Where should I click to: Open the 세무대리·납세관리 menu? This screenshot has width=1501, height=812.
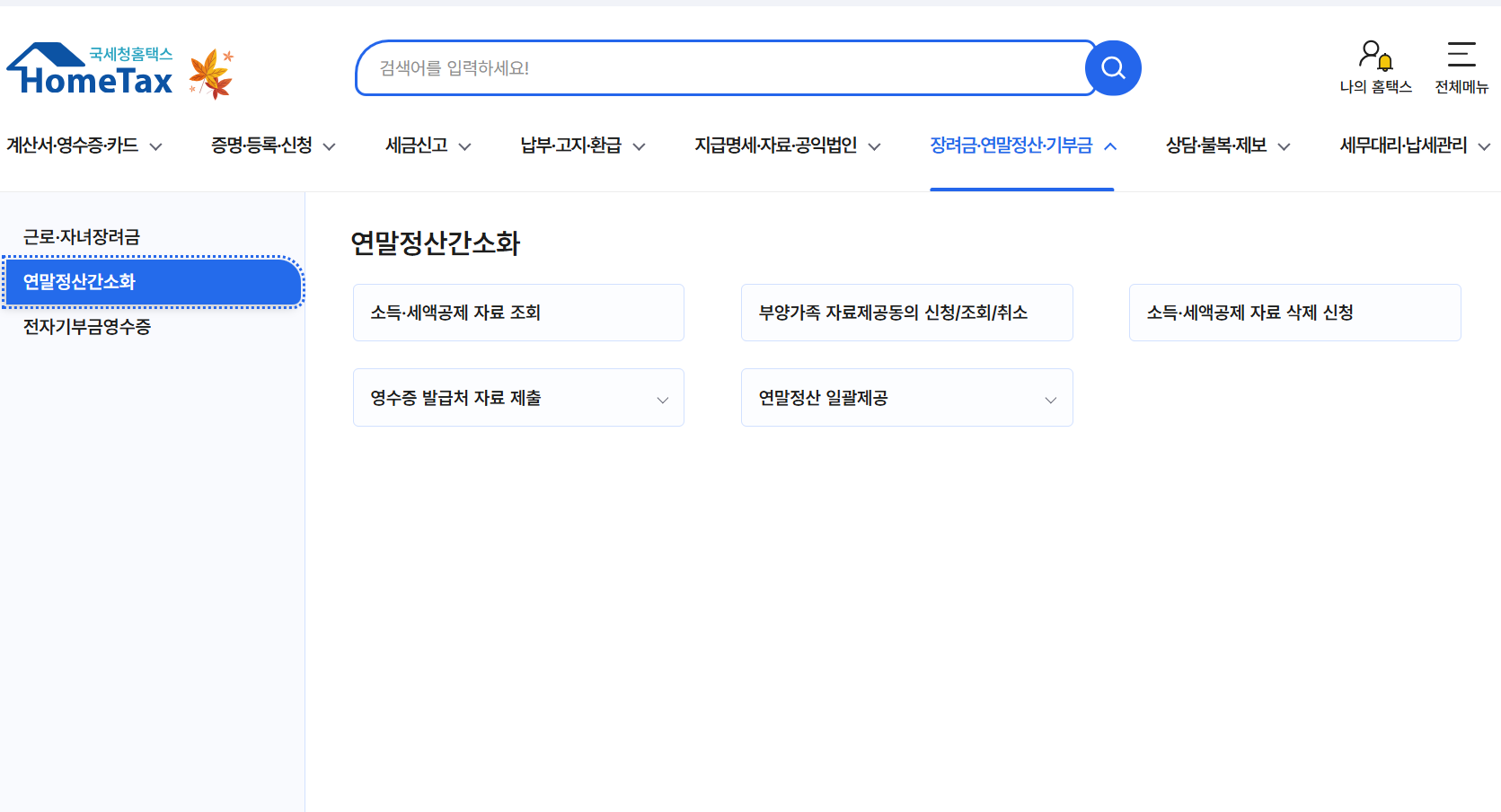(x=1403, y=145)
